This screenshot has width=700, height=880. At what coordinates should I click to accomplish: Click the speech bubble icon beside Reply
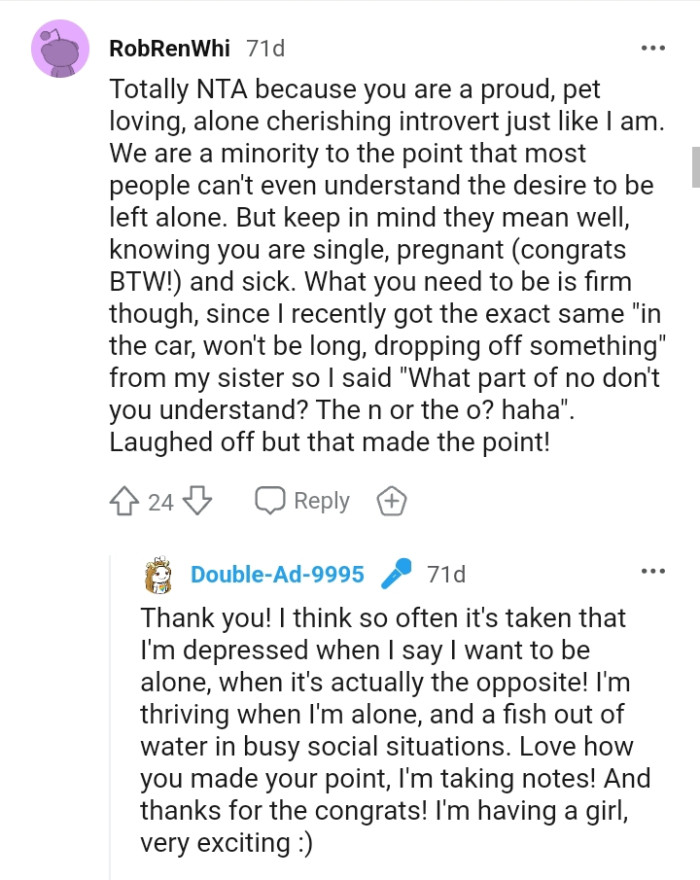pyautogui.click(x=270, y=501)
